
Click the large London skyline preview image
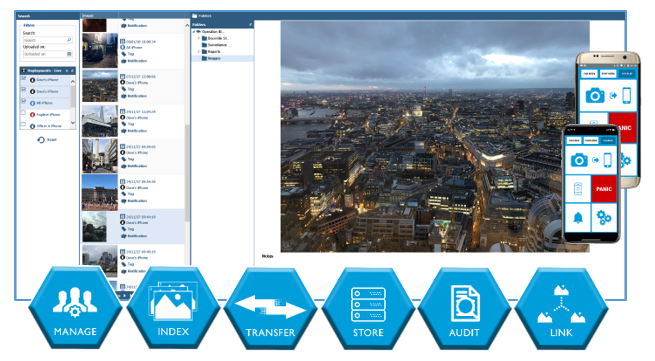pos(435,137)
